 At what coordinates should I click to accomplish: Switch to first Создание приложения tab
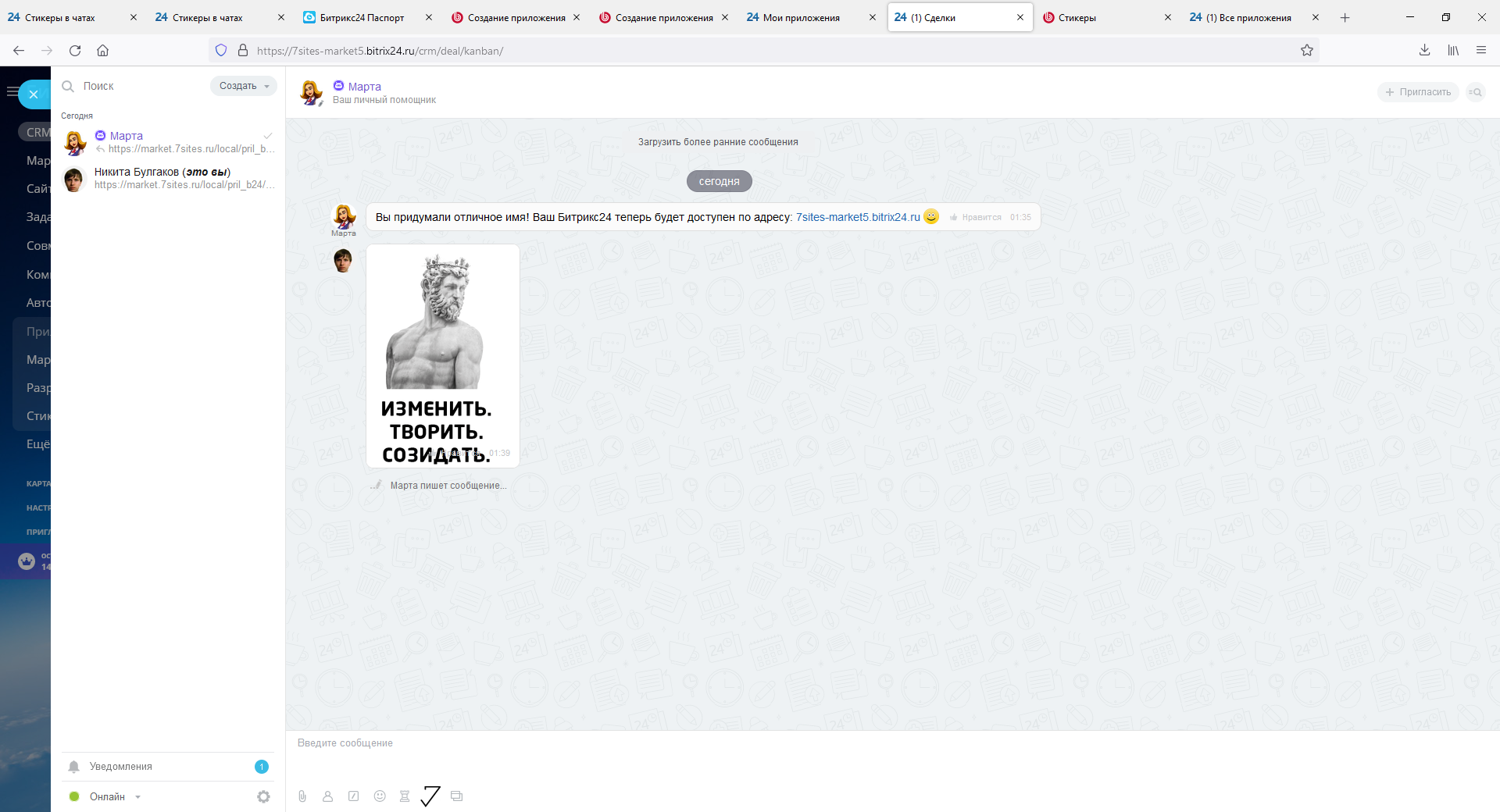pyautogui.click(x=516, y=17)
